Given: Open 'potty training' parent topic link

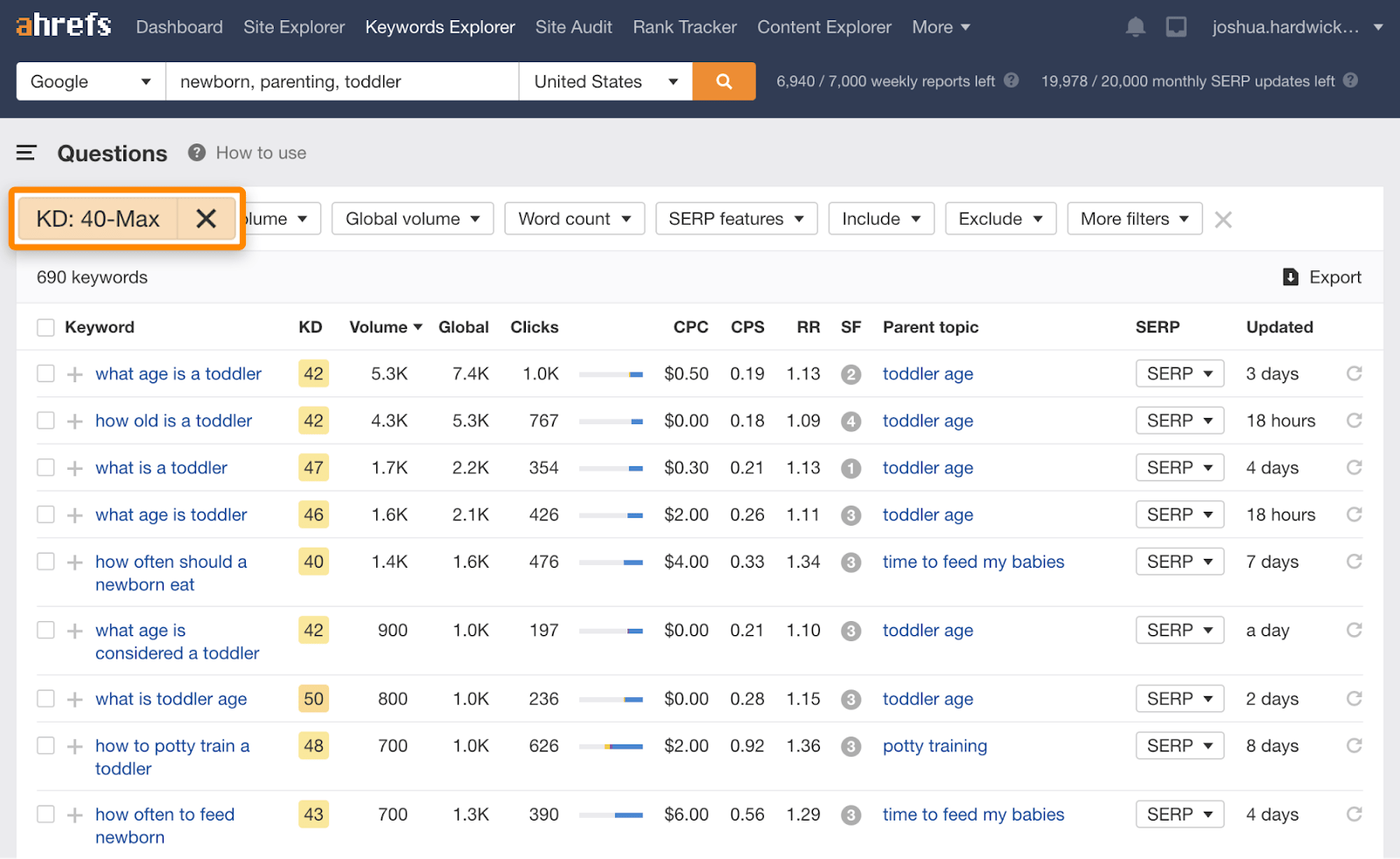Looking at the screenshot, I should [934, 746].
